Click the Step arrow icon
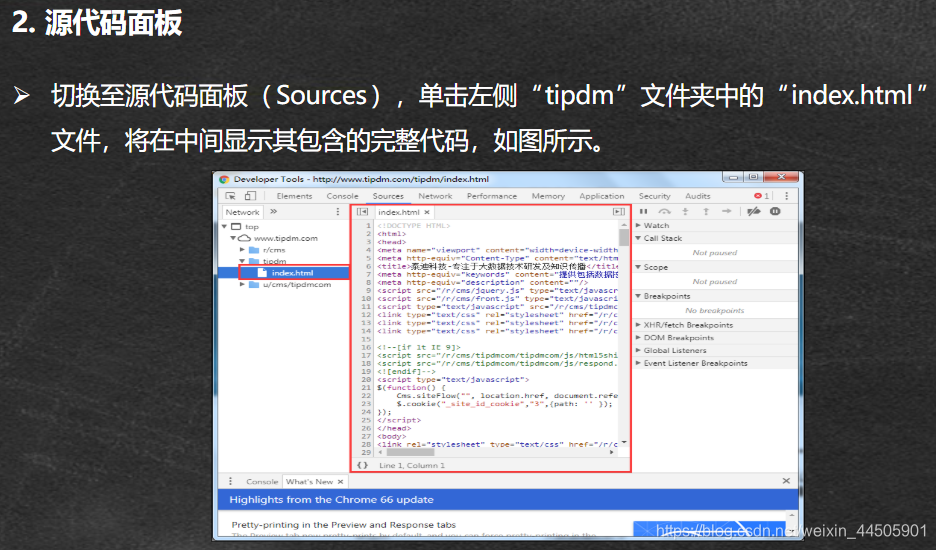The image size is (936, 550). [726, 211]
